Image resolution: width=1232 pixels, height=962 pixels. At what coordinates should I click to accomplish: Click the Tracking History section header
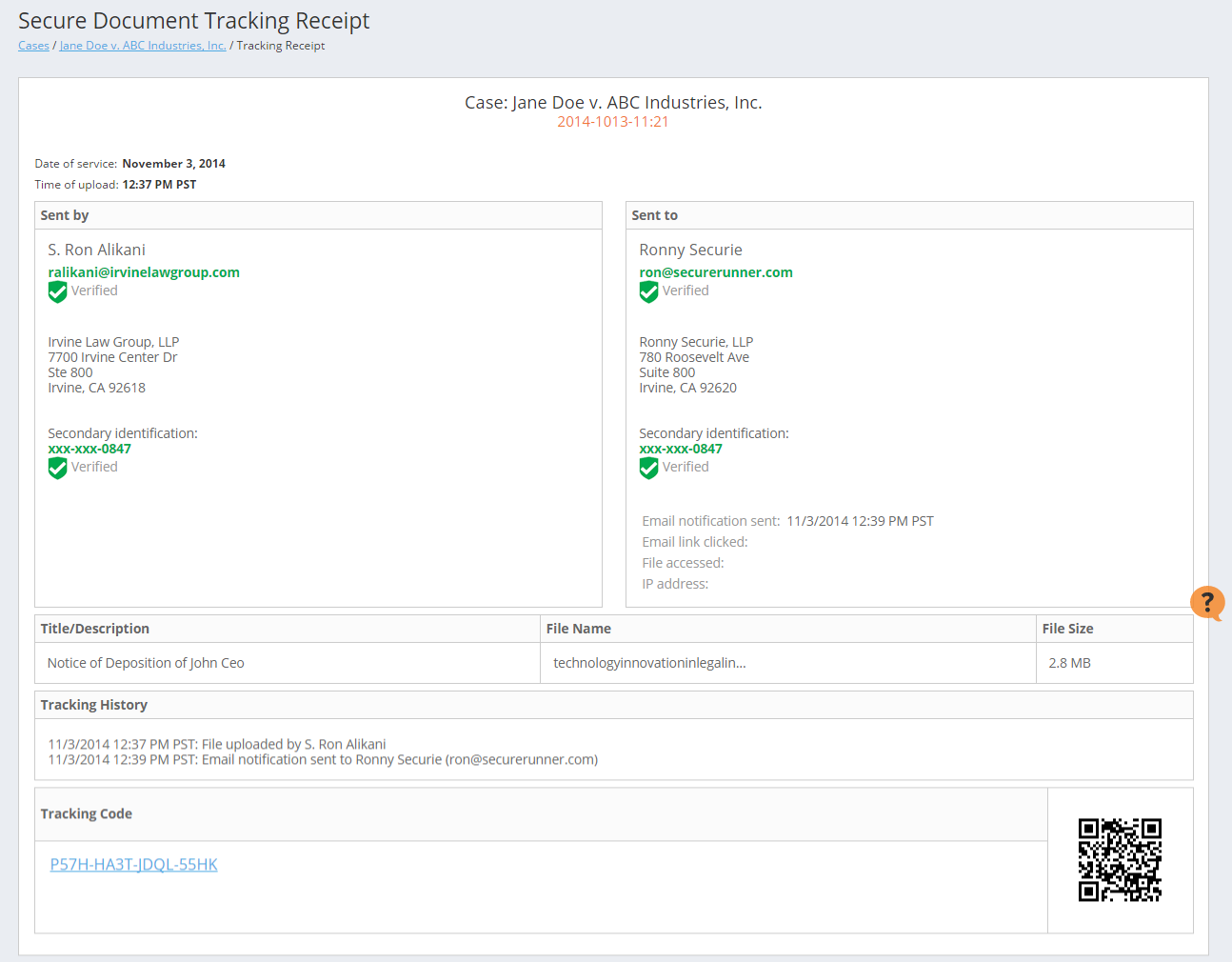click(x=94, y=705)
